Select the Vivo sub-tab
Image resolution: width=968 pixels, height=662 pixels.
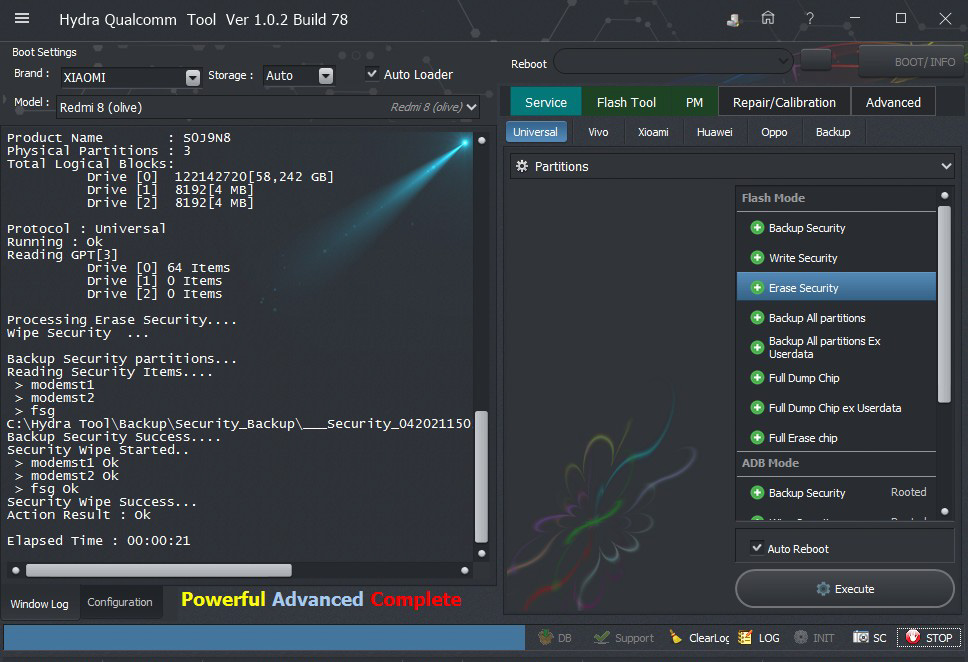coord(598,132)
